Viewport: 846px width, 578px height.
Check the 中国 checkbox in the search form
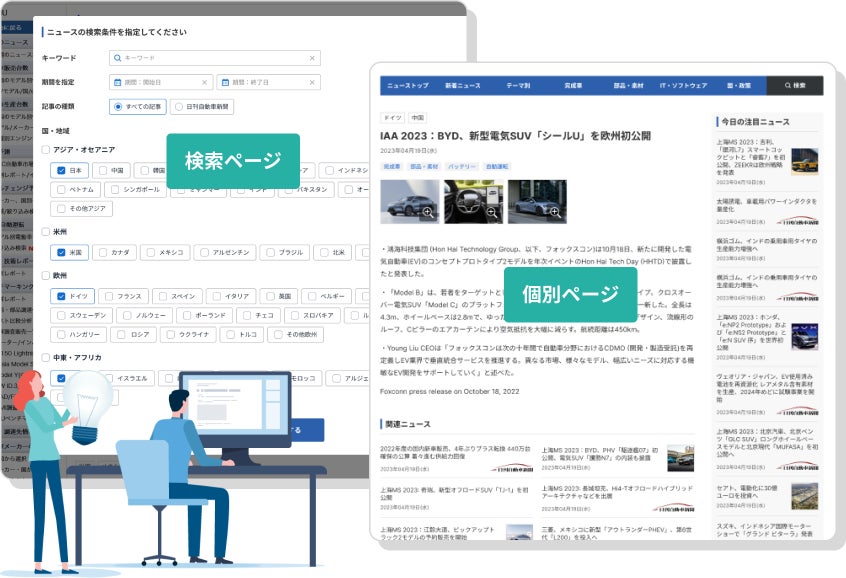(103, 170)
